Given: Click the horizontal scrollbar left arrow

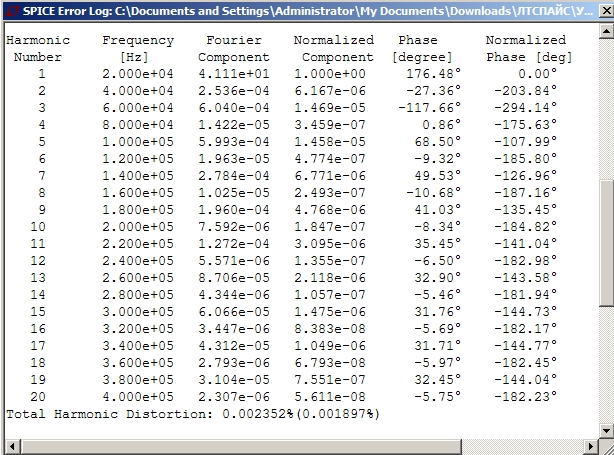Looking at the screenshot, I should [12, 446].
